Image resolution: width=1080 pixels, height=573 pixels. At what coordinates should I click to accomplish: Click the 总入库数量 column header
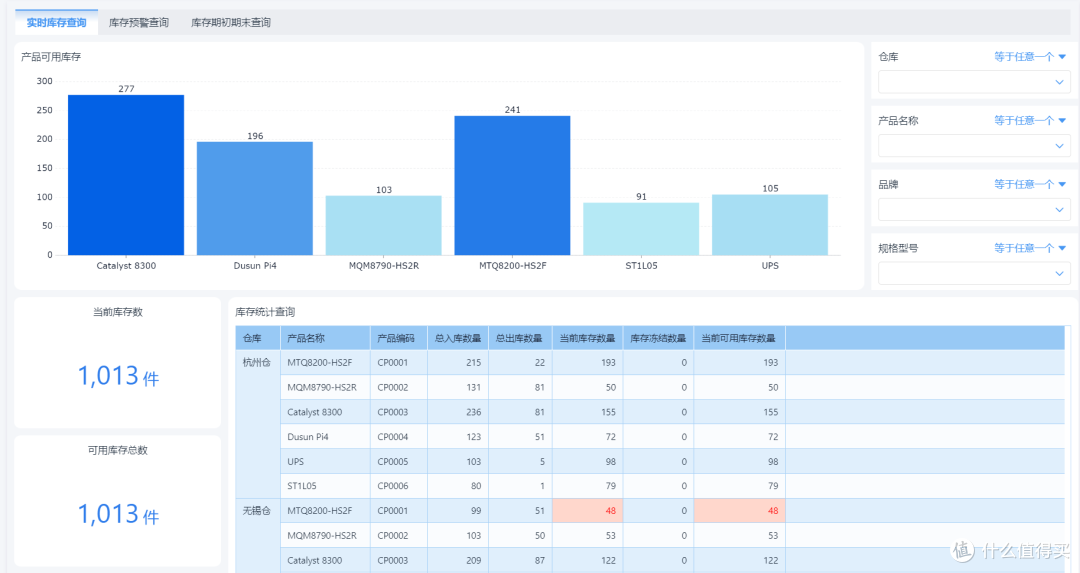point(458,338)
